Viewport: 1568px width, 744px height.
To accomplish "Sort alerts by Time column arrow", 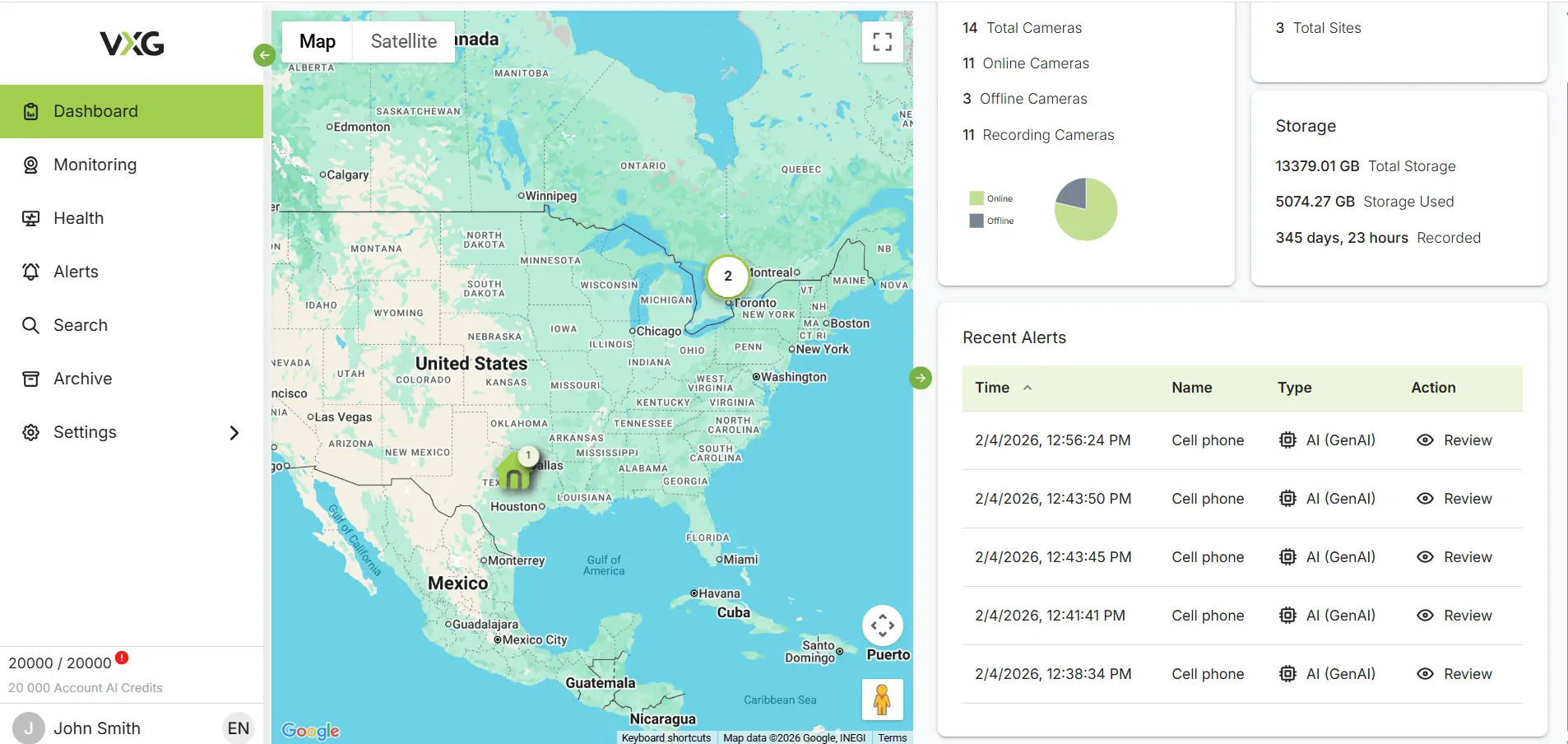I will click(1028, 388).
